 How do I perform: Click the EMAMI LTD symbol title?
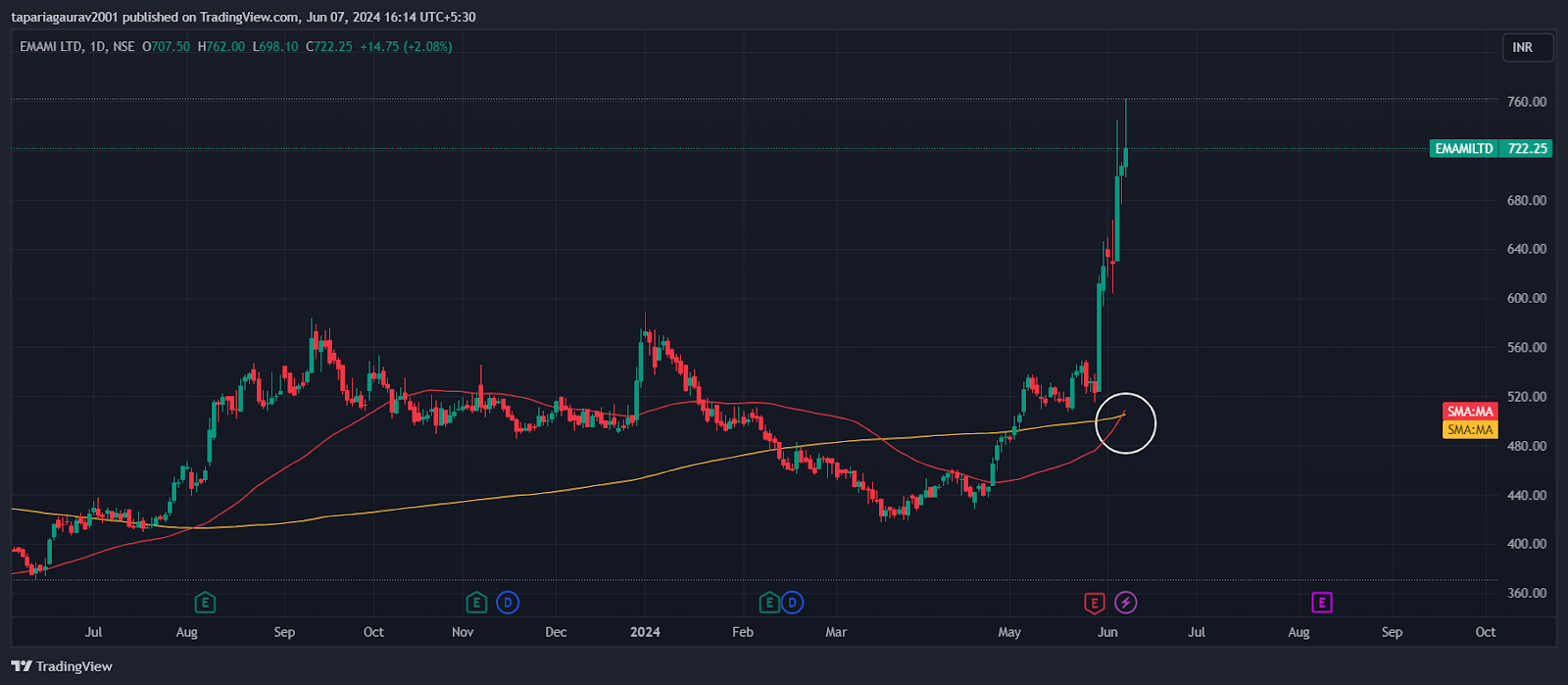point(51,46)
